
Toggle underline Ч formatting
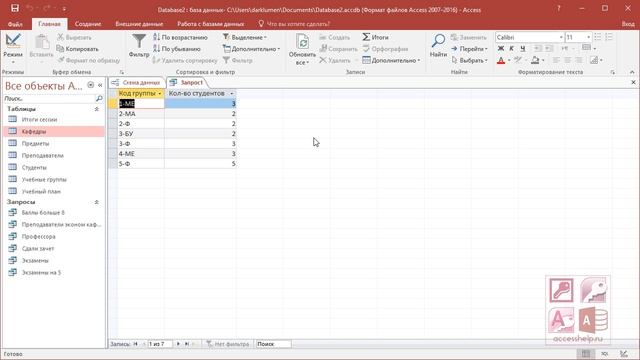522,49
